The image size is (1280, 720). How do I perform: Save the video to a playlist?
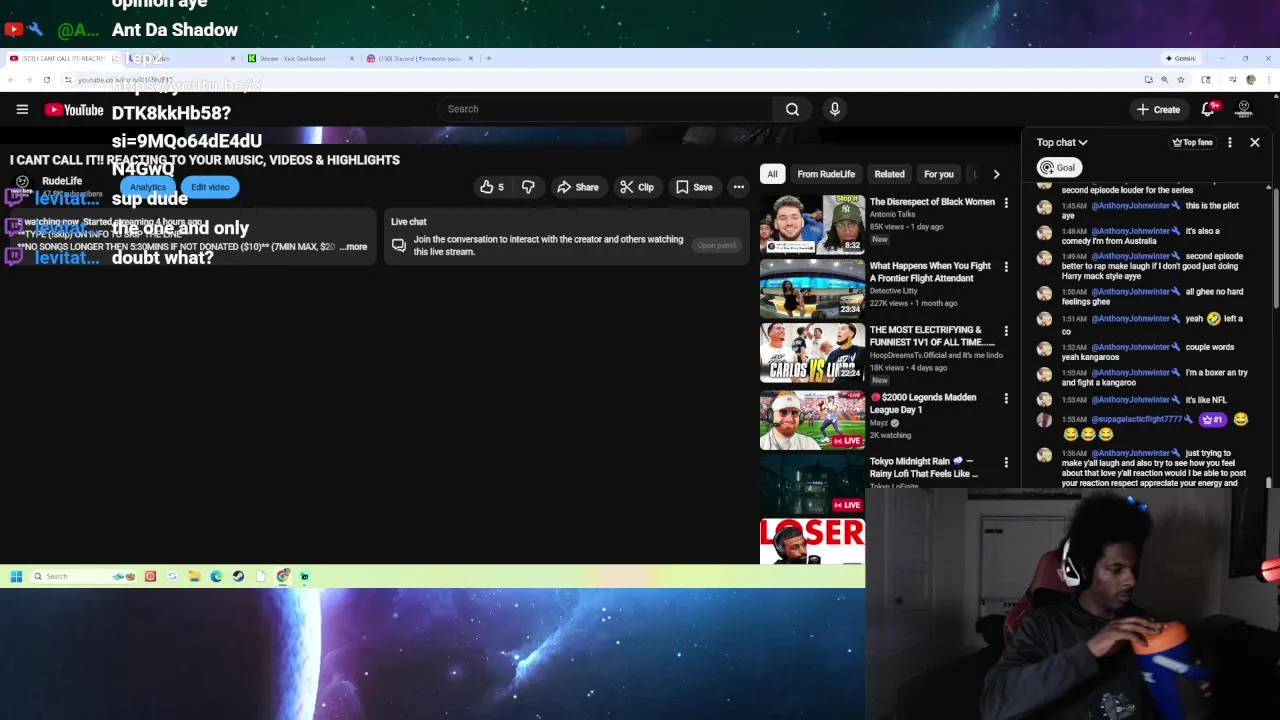pos(694,187)
